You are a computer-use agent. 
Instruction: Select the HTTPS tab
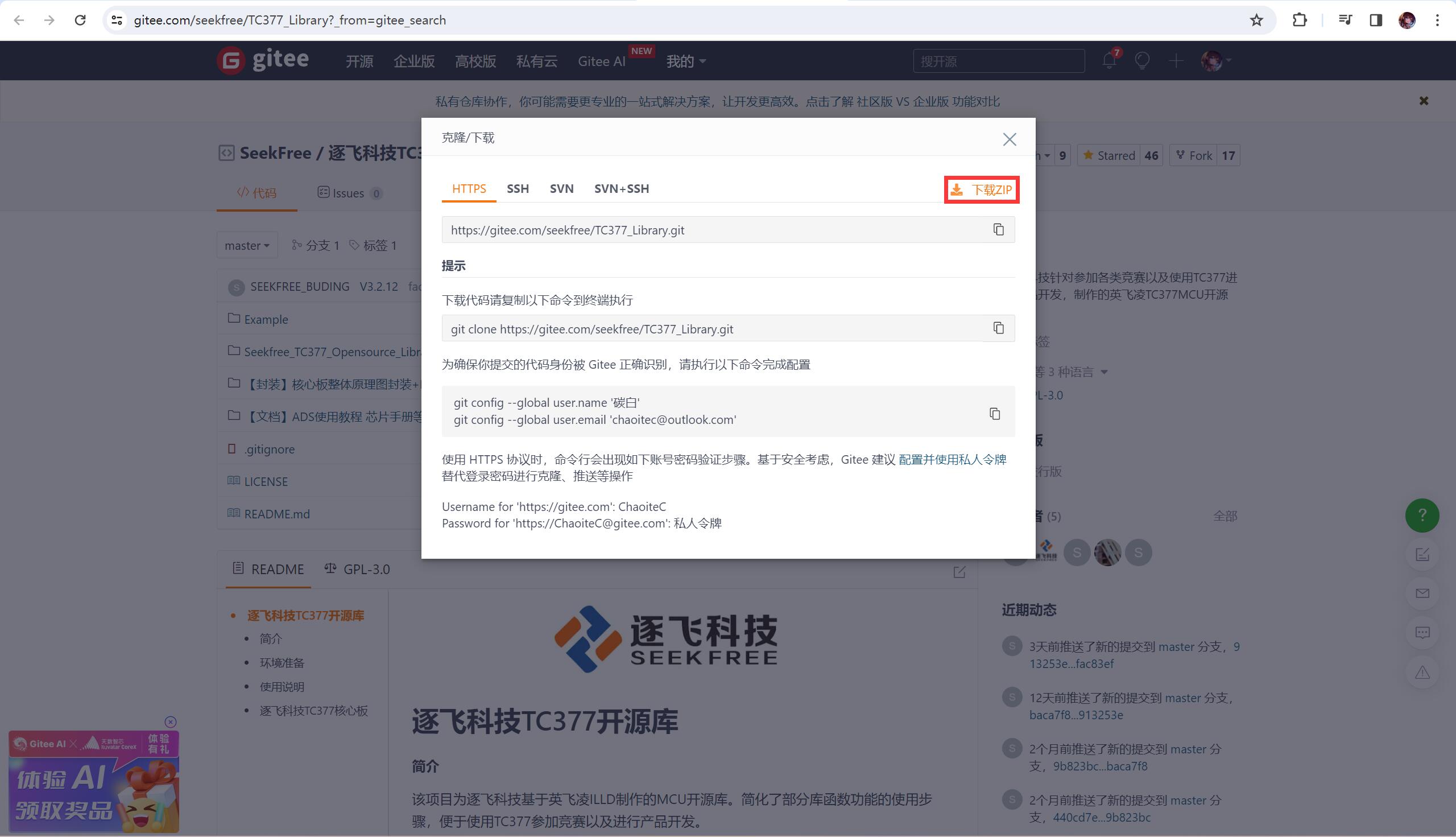[469, 188]
